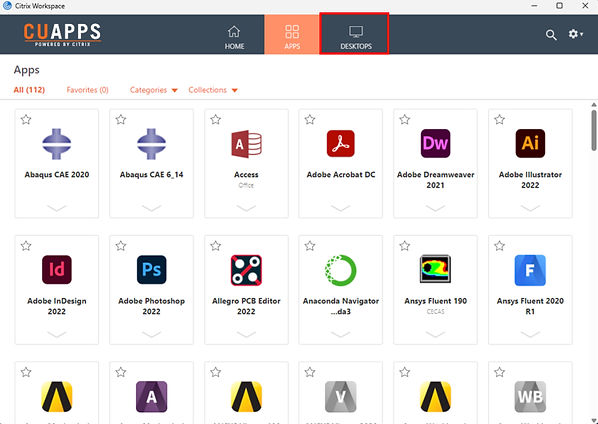Screen dimensions: 598x424
Task: Expand the chevron under Allegro PCB Editor 2022
Action: click(x=246, y=334)
